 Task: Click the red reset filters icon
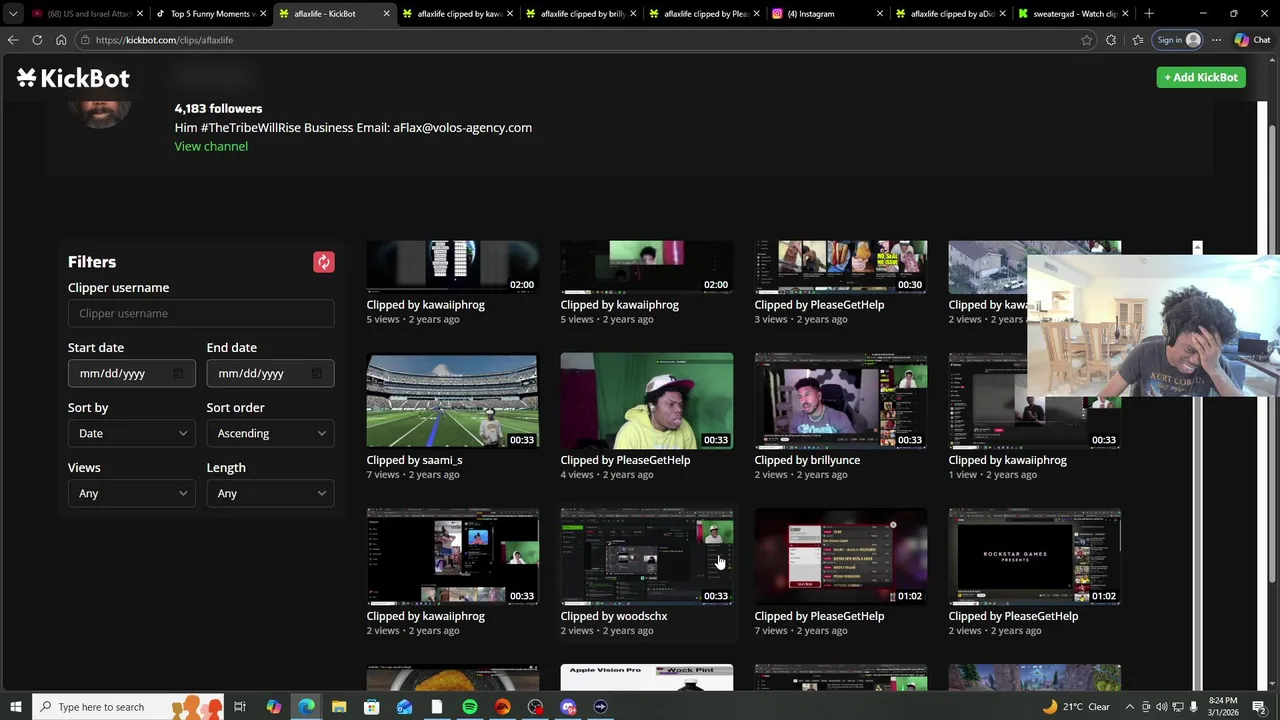point(323,262)
